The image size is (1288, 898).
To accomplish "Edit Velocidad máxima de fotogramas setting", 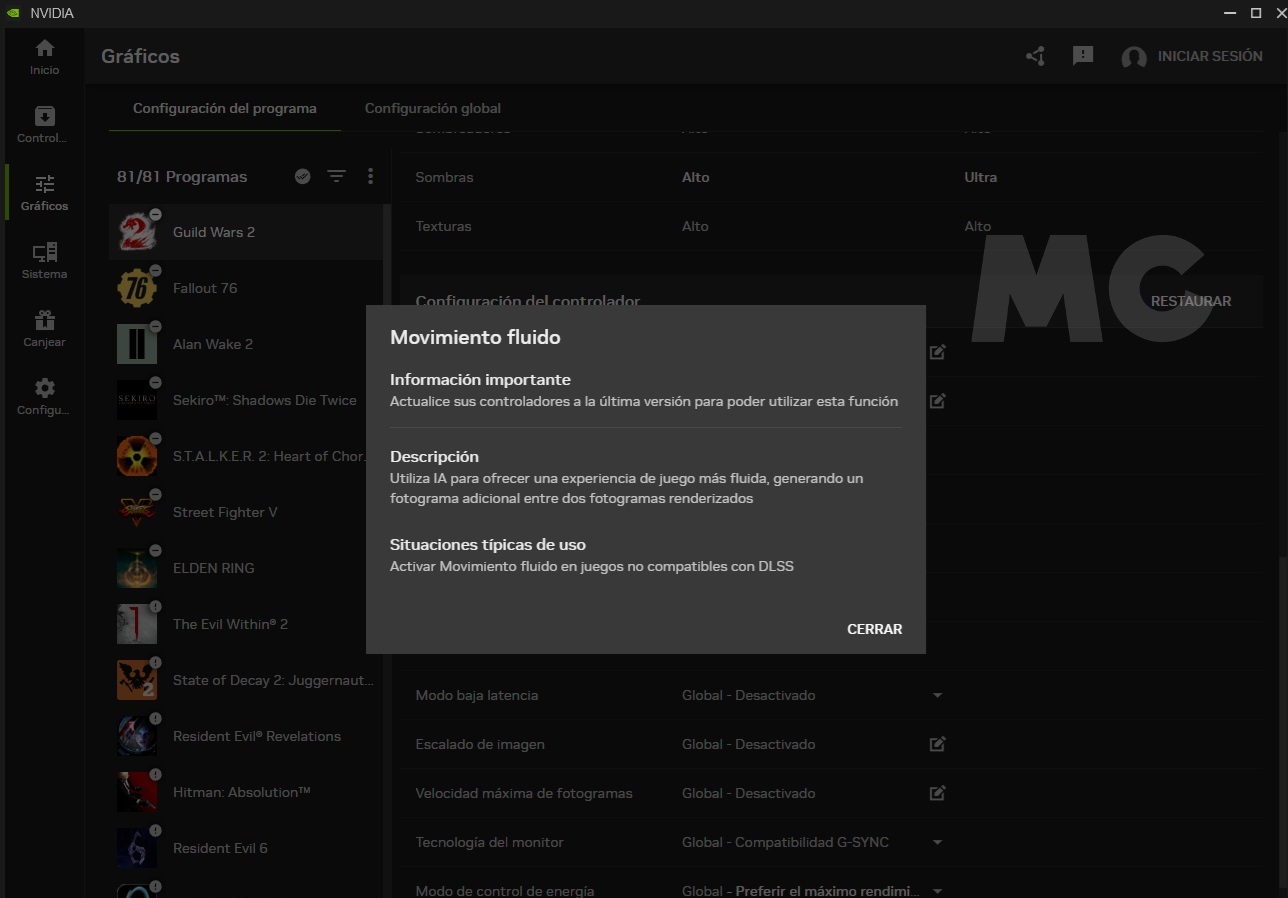I will pos(937,793).
